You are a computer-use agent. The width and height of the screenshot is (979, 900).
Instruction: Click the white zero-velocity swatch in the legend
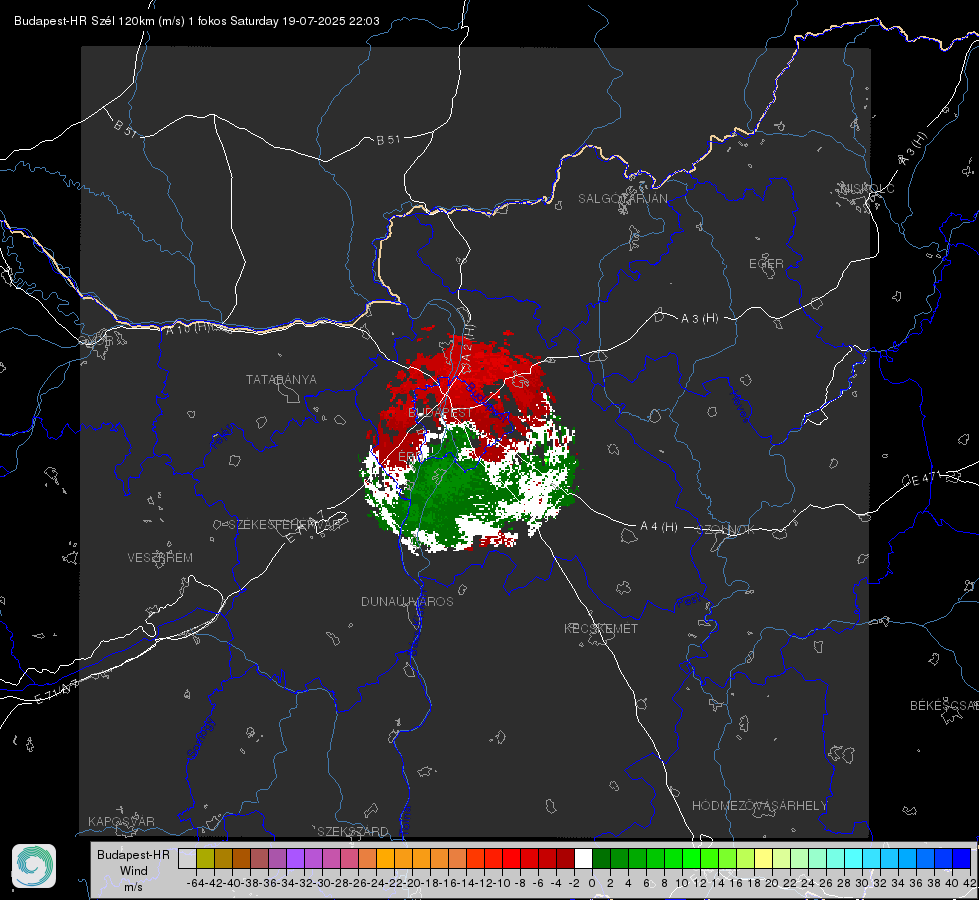tap(583, 858)
